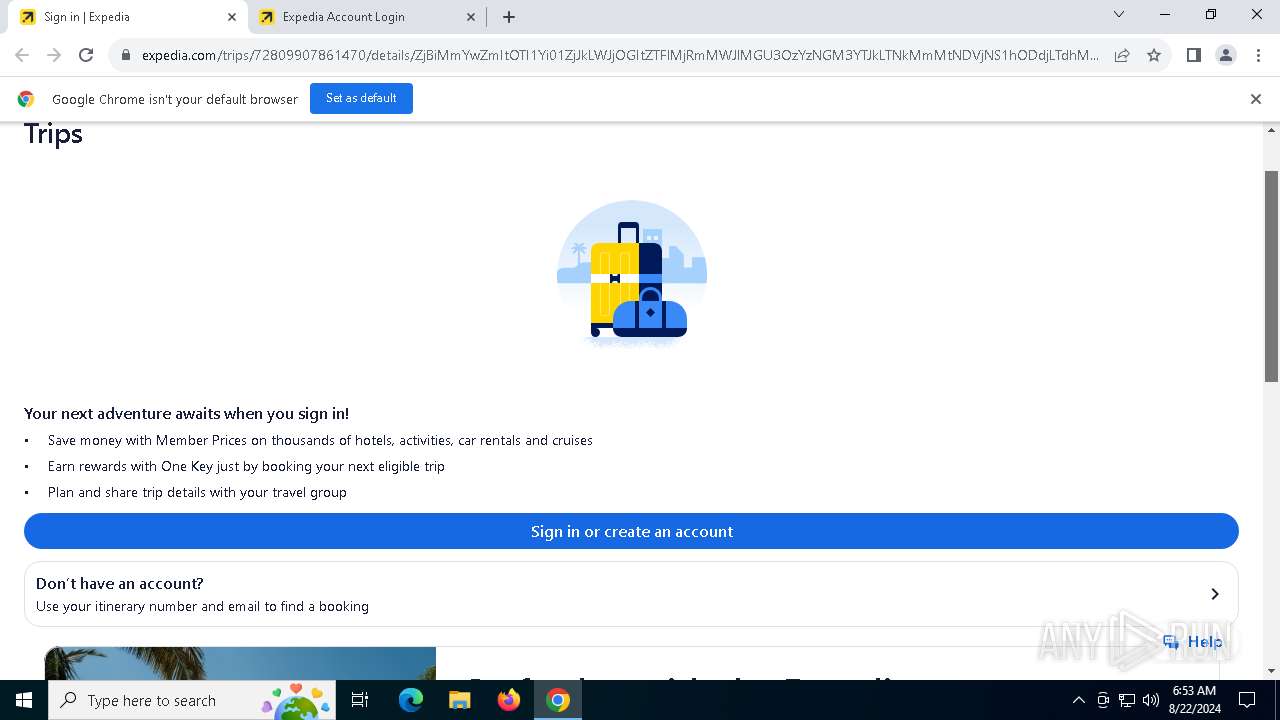Open the clock showing 6:53 AM

1194,700
